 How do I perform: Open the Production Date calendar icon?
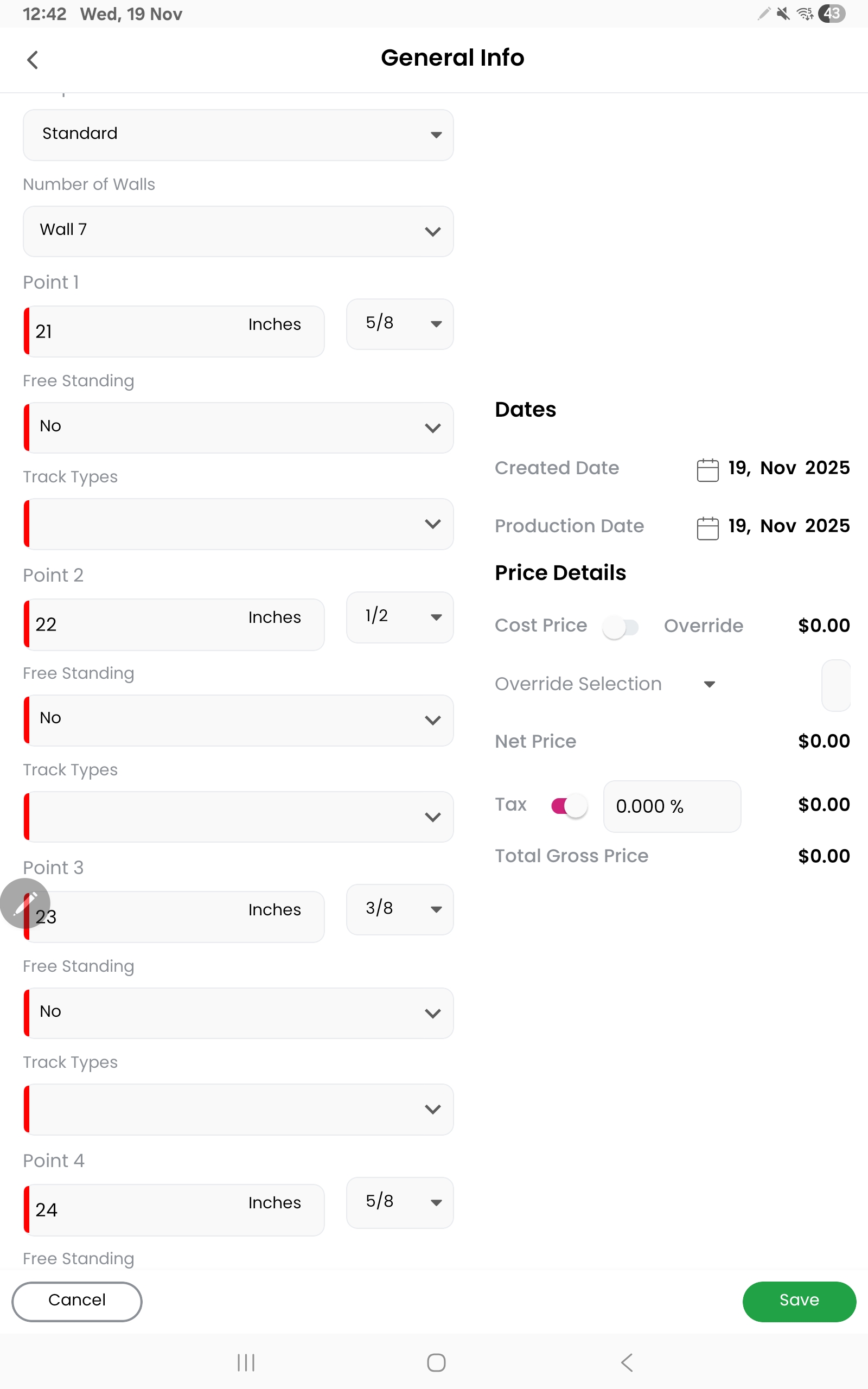tap(707, 527)
